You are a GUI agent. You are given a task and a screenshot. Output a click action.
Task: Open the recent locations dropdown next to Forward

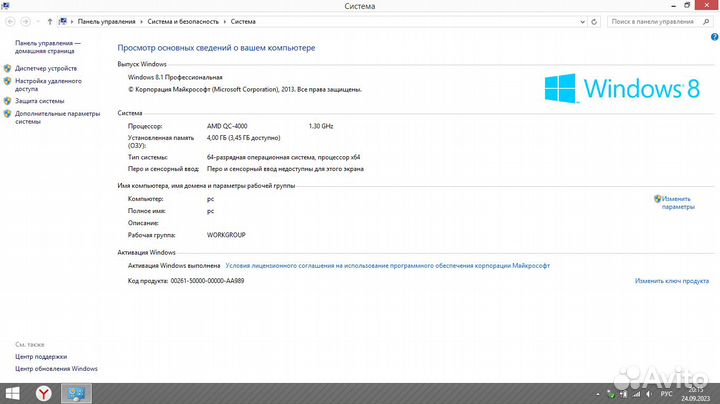pos(38,22)
